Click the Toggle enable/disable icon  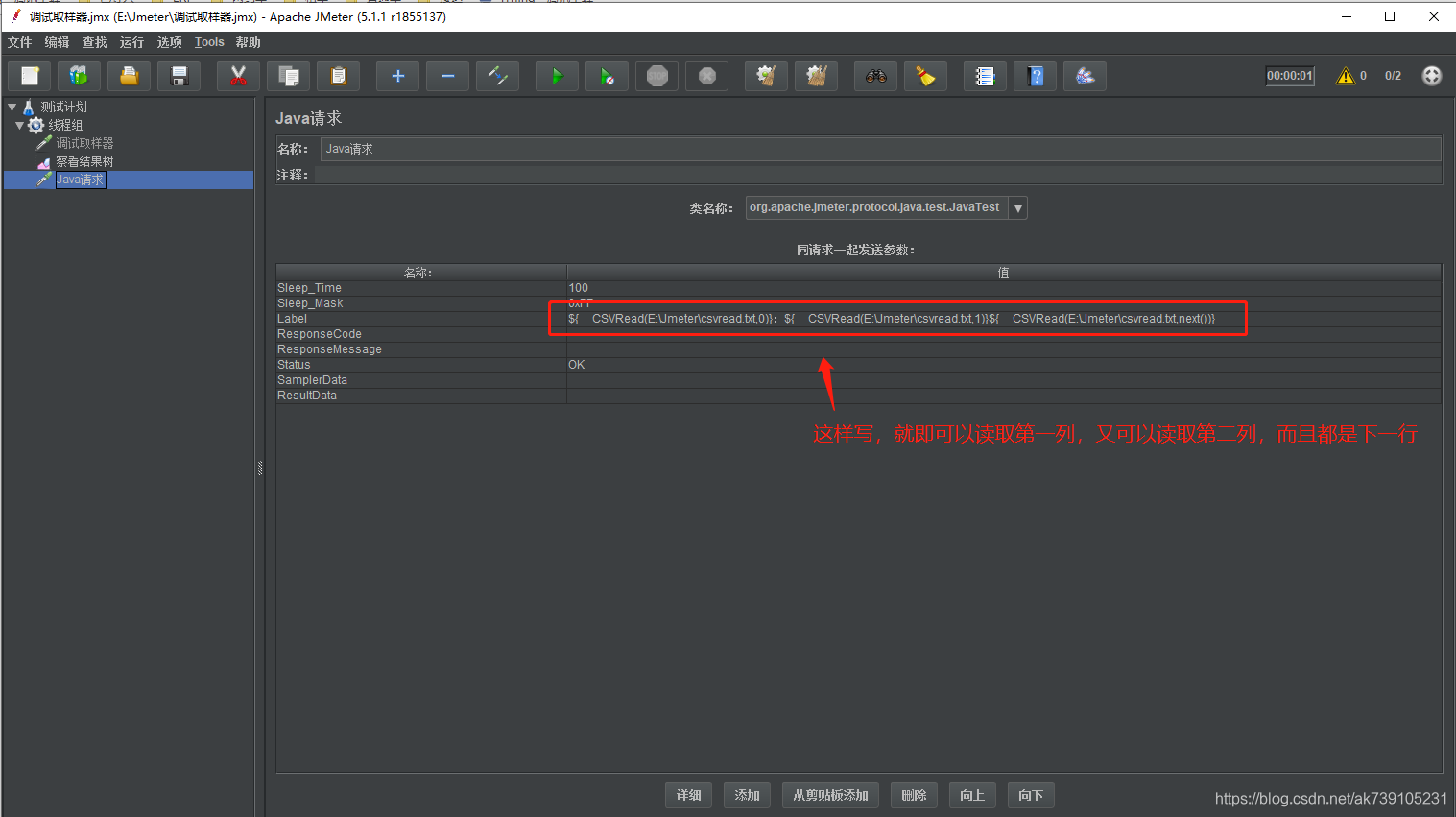498,76
